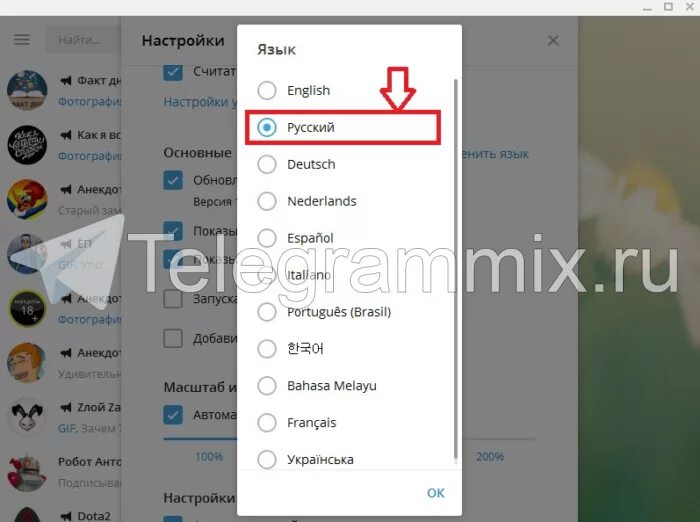Toggle the Запускать checkbox in settings
700x522 pixels.
point(173,299)
